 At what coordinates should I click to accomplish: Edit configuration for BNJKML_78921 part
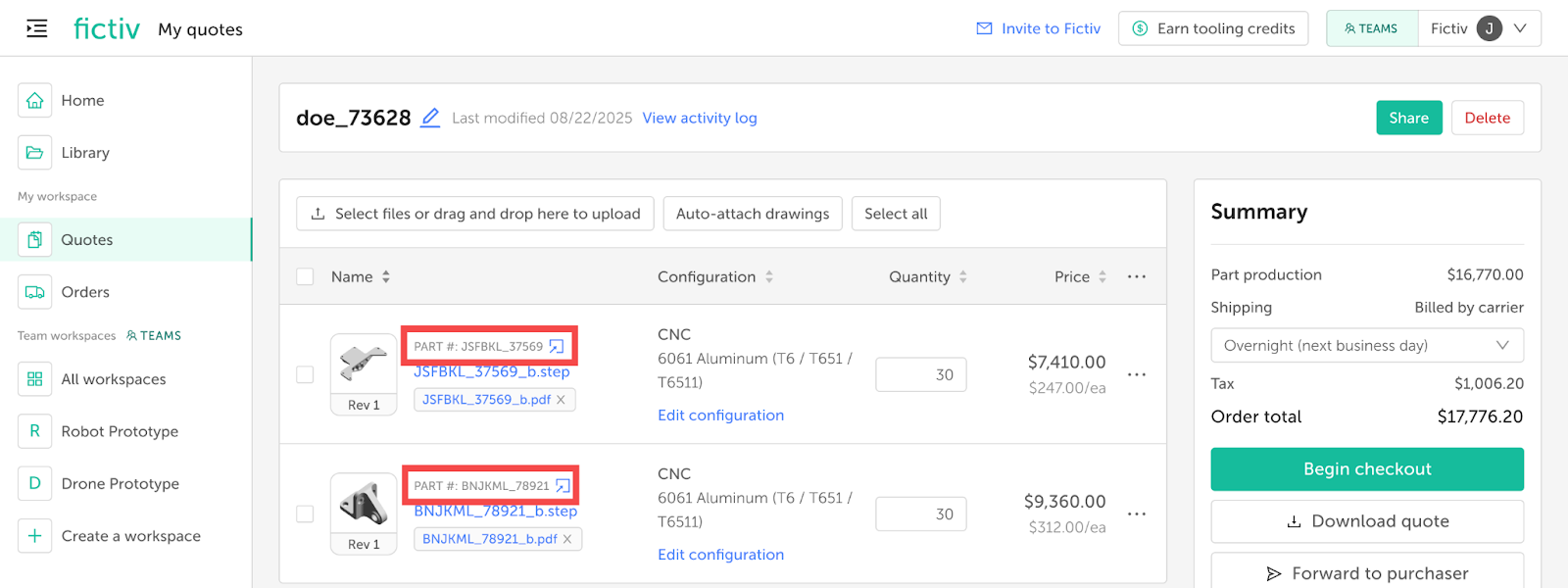pyautogui.click(x=721, y=554)
